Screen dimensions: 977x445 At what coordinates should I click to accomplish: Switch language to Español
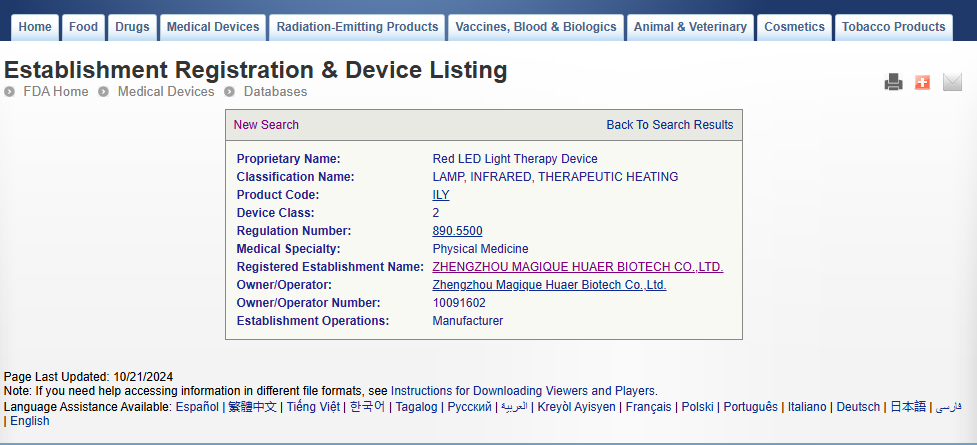pos(197,407)
